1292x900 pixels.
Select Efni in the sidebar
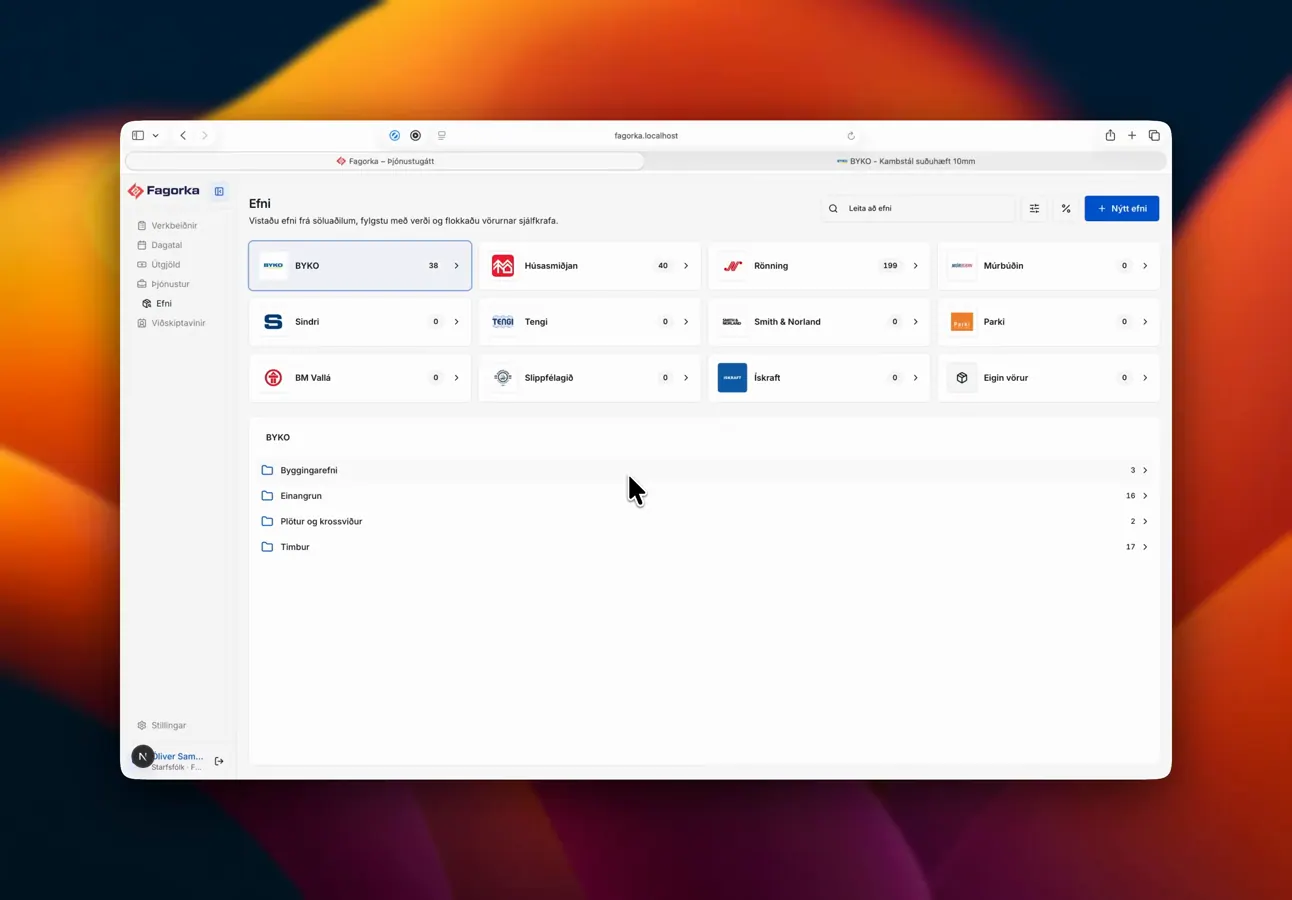(158, 303)
